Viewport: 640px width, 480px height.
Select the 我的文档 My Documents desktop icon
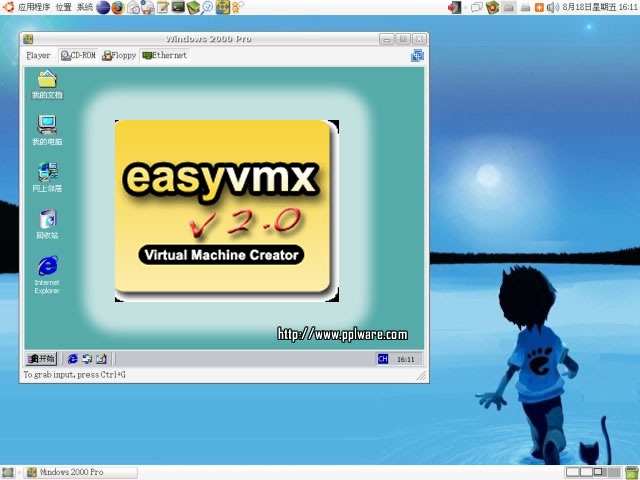click(x=47, y=84)
